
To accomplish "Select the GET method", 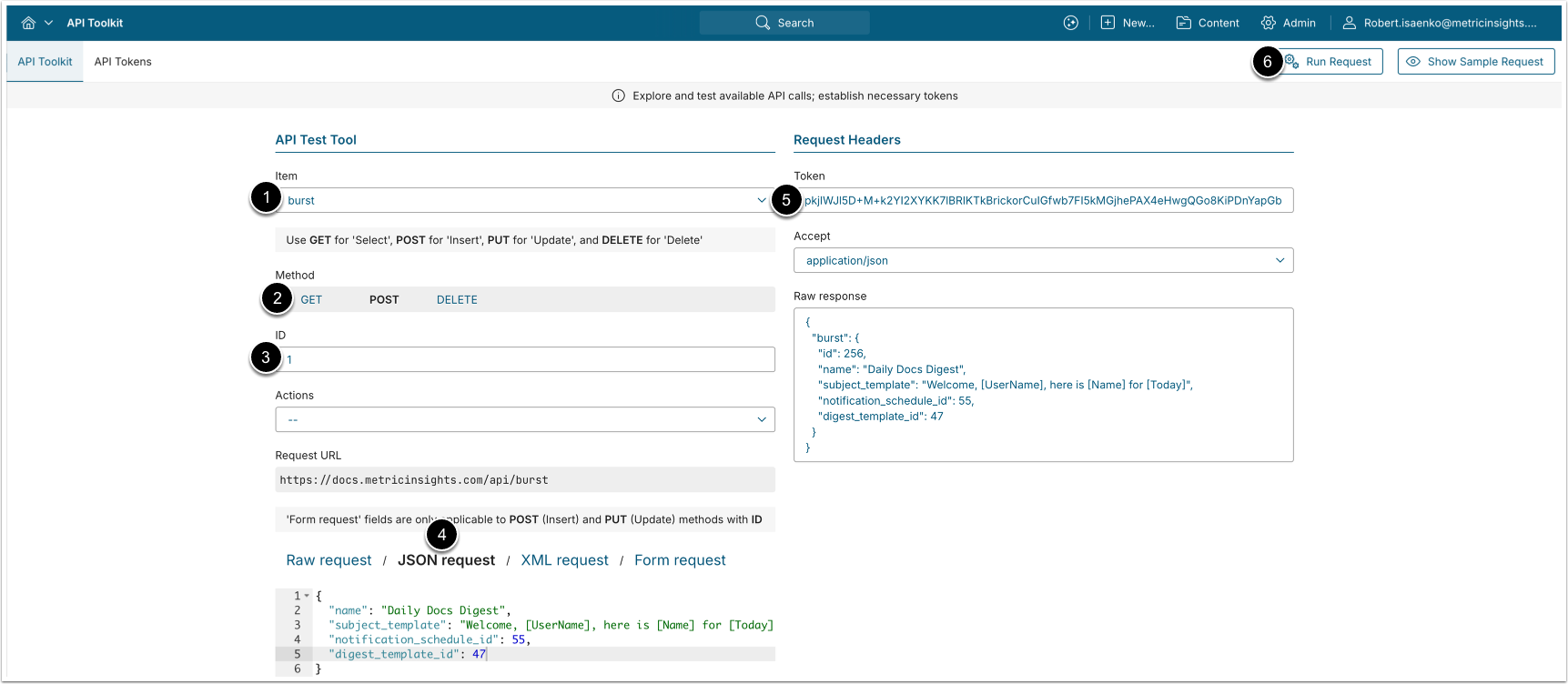I will (x=311, y=299).
